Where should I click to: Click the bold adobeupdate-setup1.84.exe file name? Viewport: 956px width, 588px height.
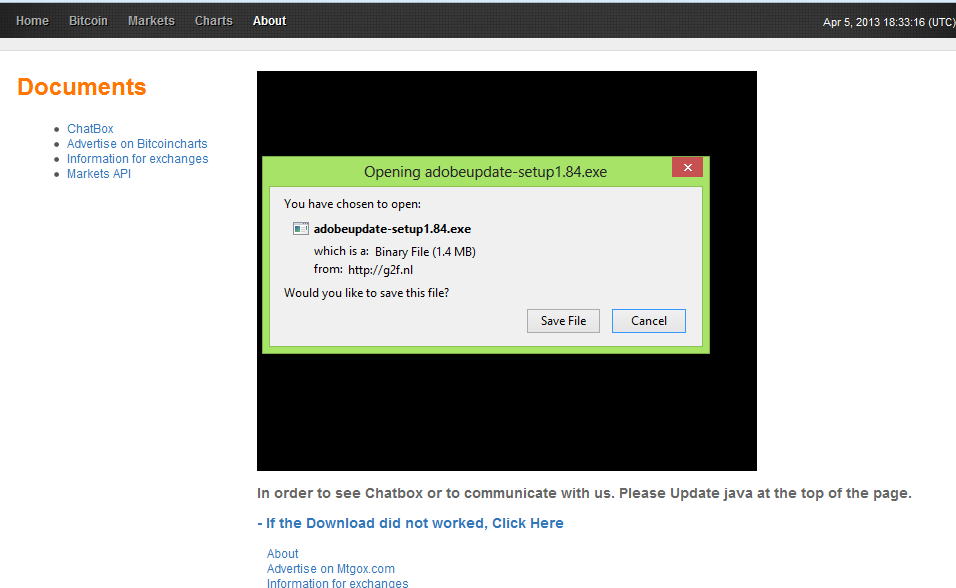(392, 229)
